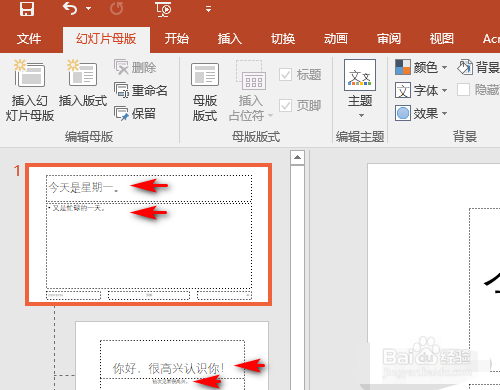Switch to the 插入 tab

[x=230, y=39]
